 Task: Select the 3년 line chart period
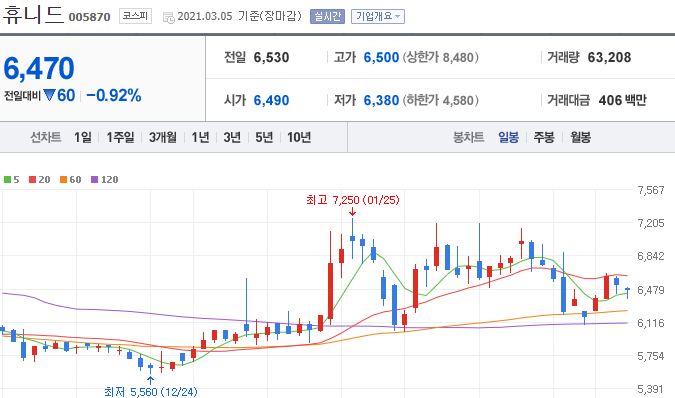(x=232, y=137)
